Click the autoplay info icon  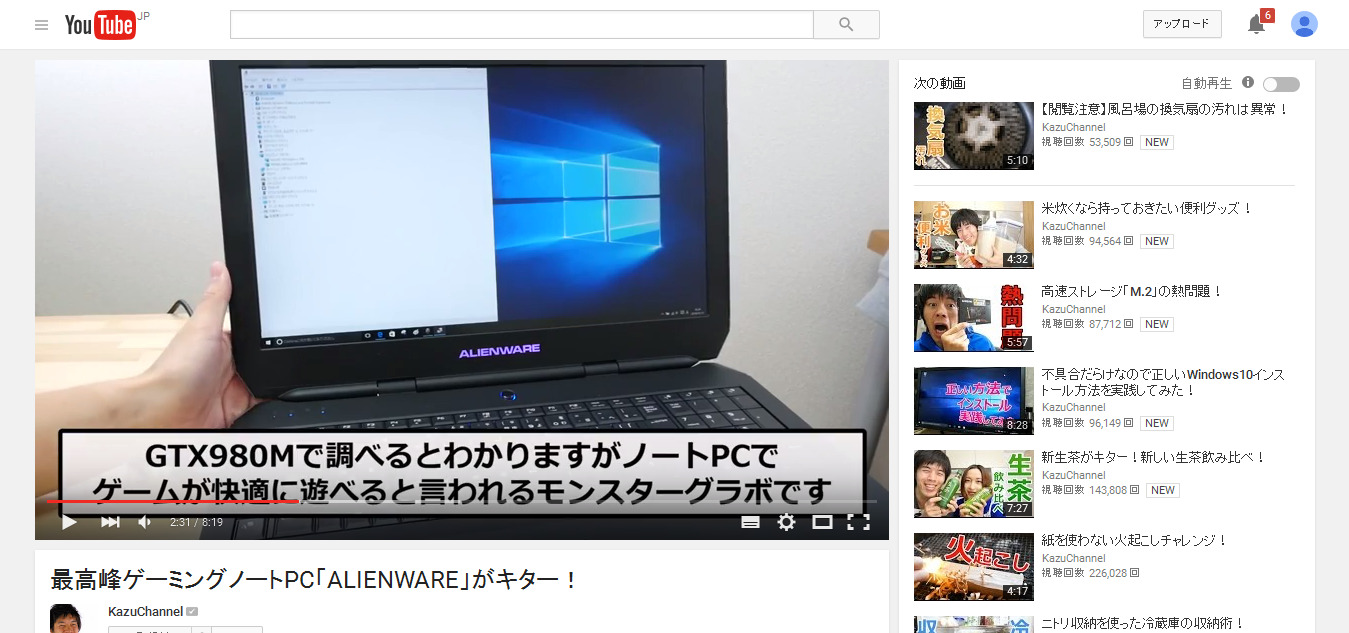click(1248, 83)
